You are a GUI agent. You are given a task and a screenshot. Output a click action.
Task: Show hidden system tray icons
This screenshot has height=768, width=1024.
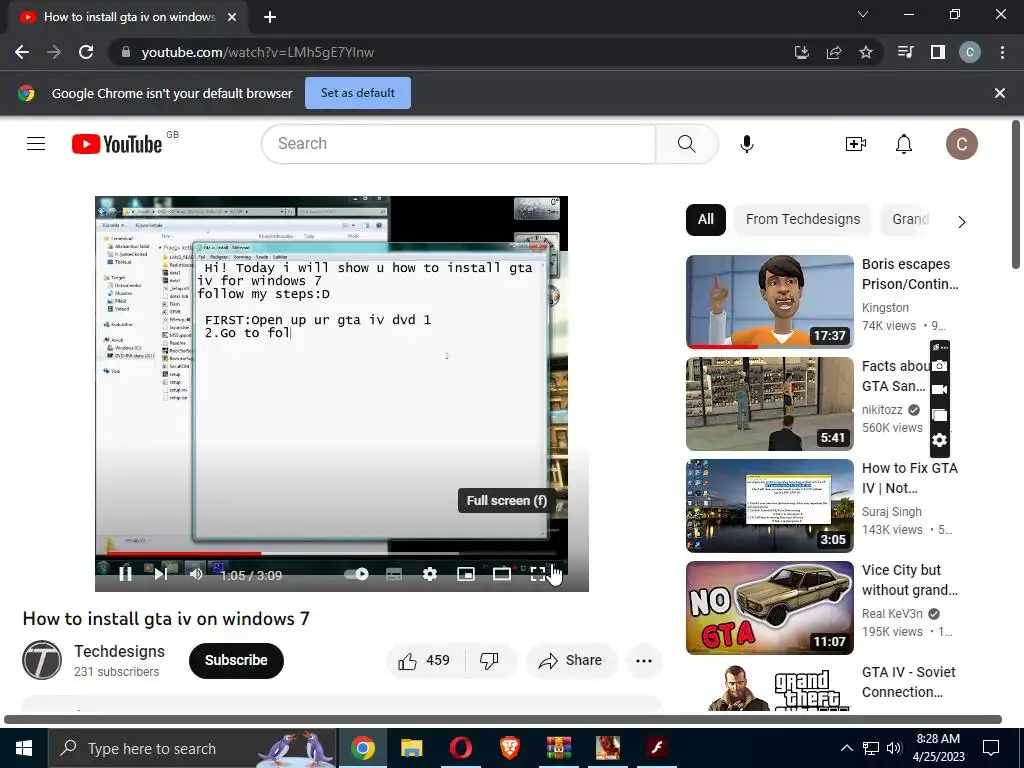[x=846, y=748]
